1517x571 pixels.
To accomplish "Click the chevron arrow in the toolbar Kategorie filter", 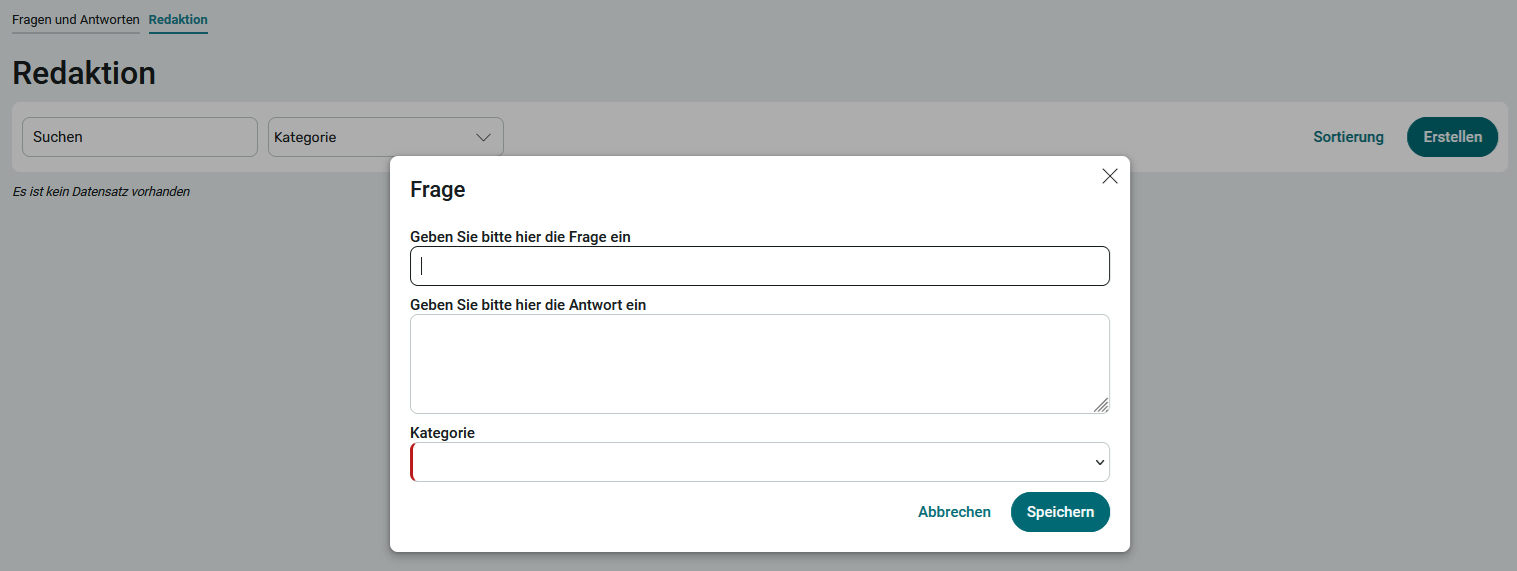I will [x=484, y=137].
